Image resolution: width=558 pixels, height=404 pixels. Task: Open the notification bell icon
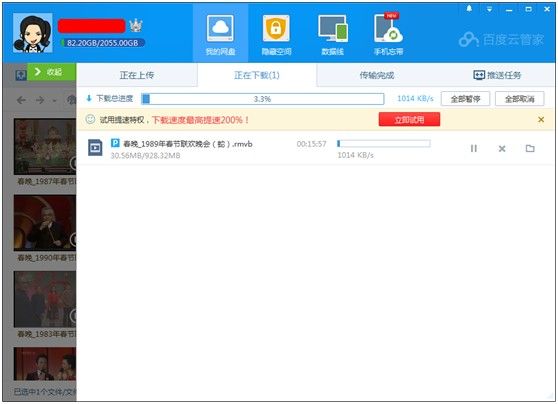(469, 9)
